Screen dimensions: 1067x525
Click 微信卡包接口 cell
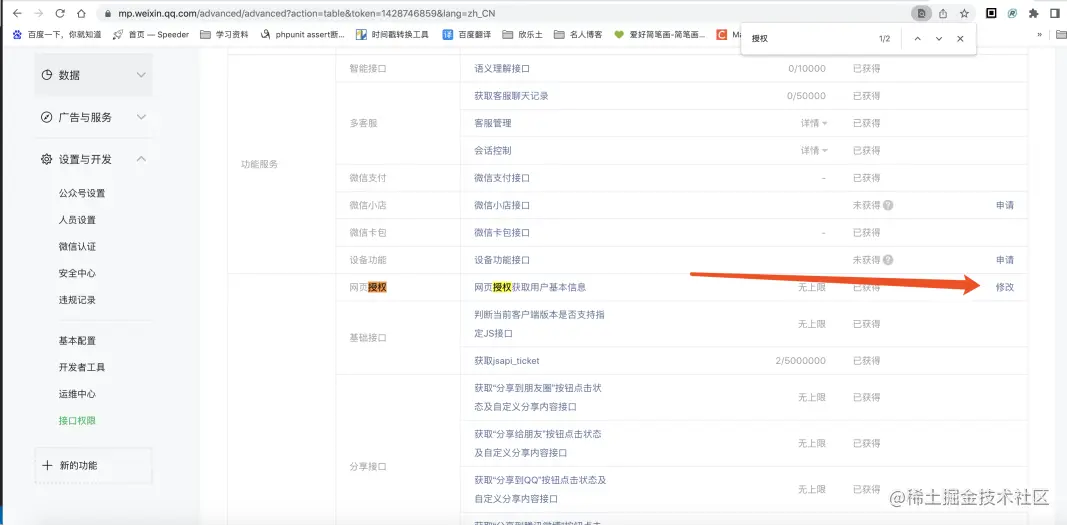502,233
